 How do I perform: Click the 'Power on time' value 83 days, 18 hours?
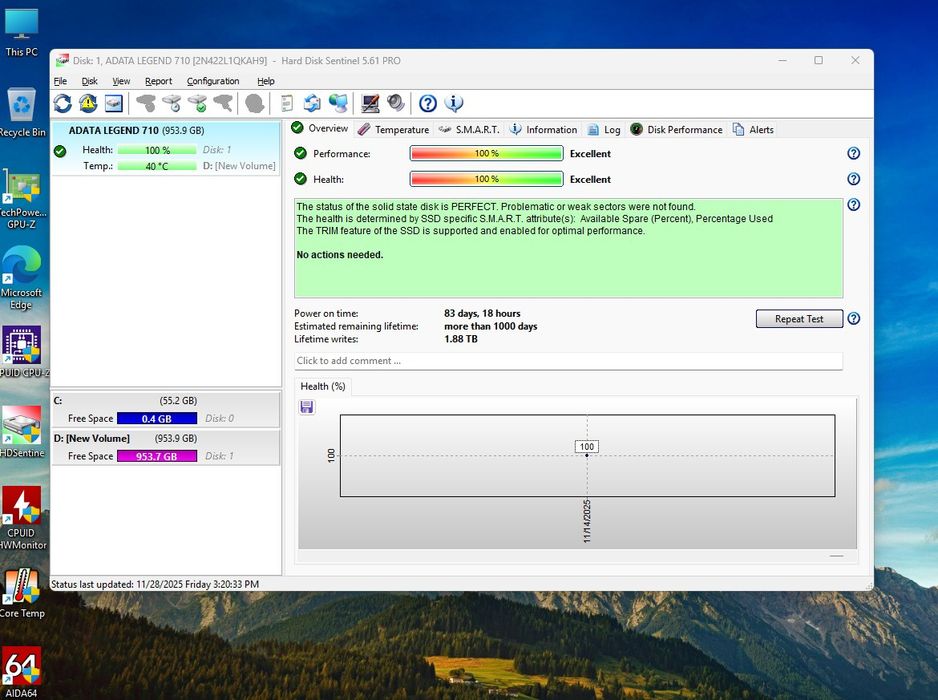482,314
